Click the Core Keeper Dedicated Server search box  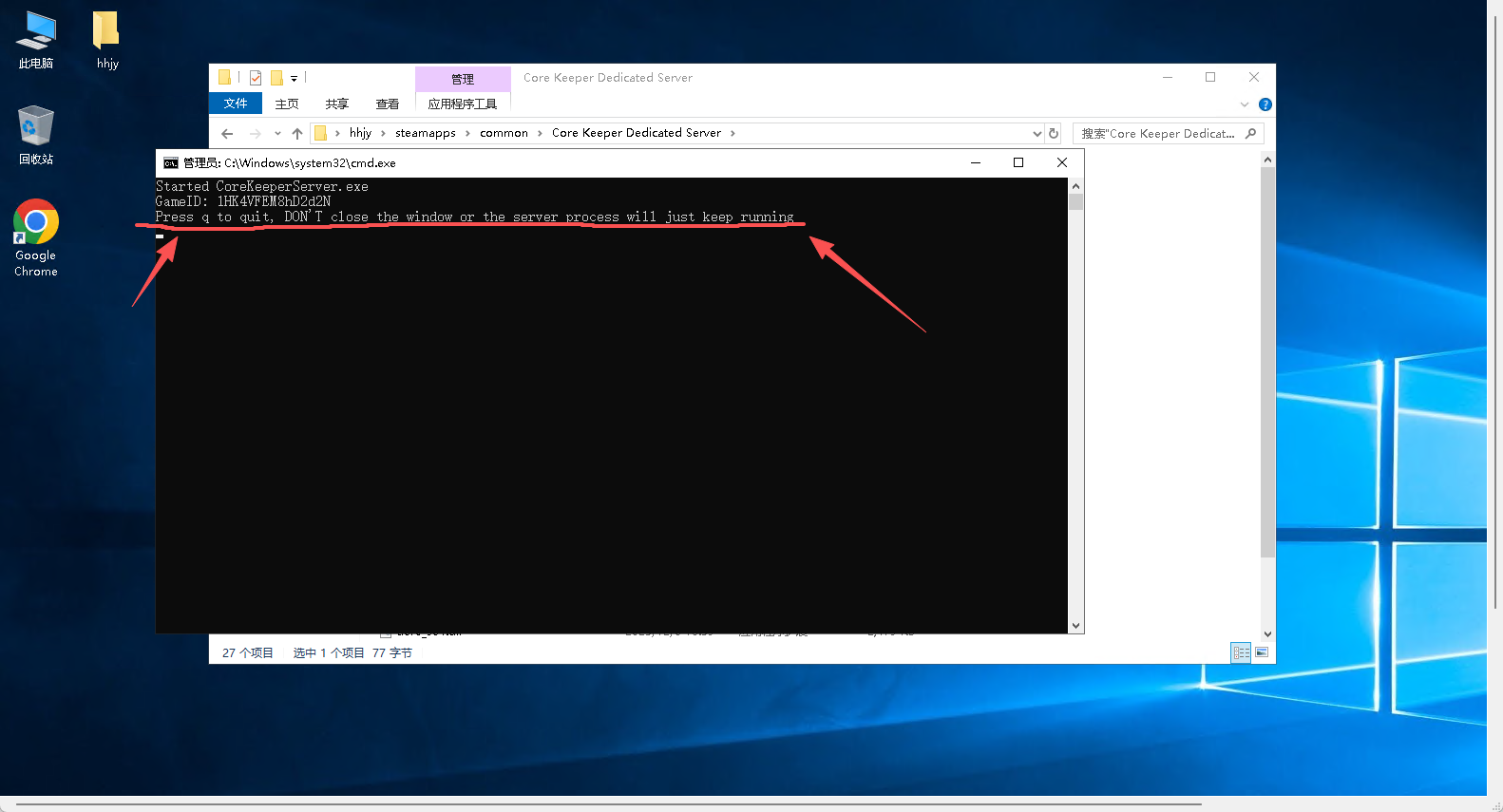pos(1159,134)
